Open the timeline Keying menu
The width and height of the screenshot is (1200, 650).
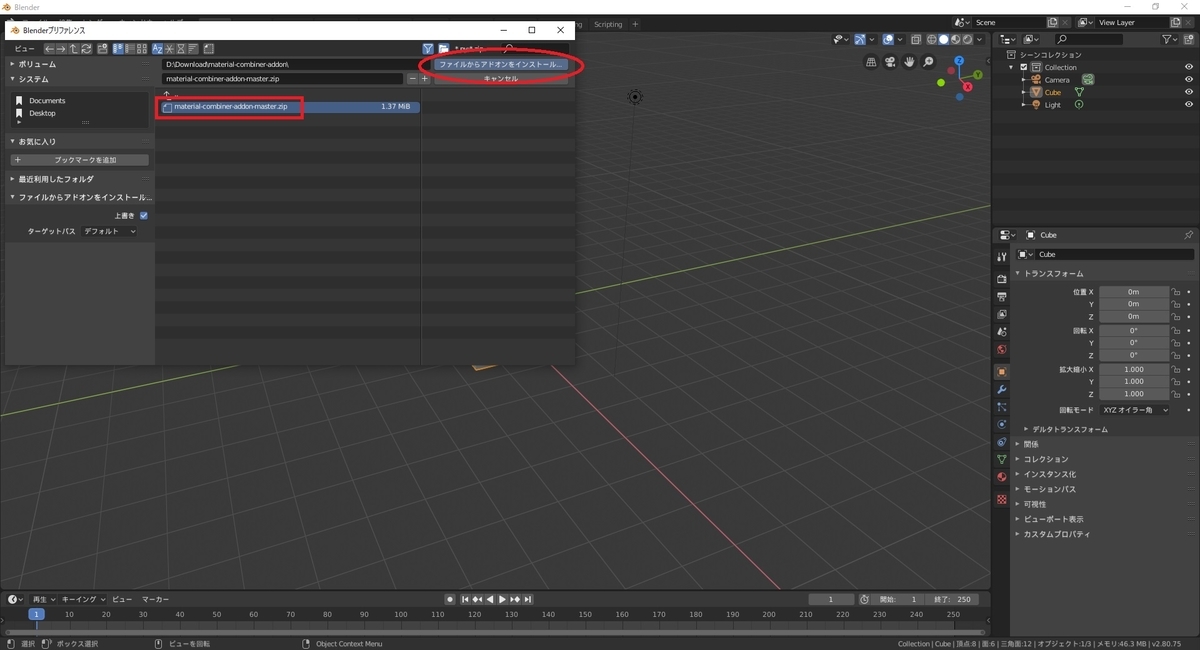coord(83,599)
